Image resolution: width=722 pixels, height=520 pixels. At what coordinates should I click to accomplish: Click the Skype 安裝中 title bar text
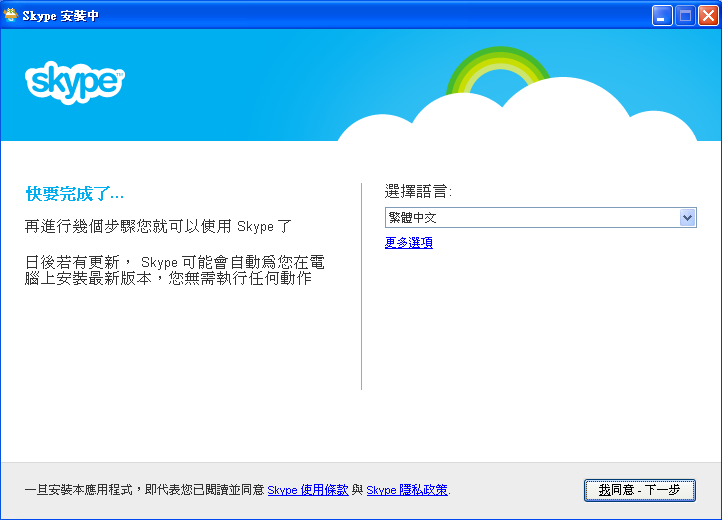coord(60,16)
